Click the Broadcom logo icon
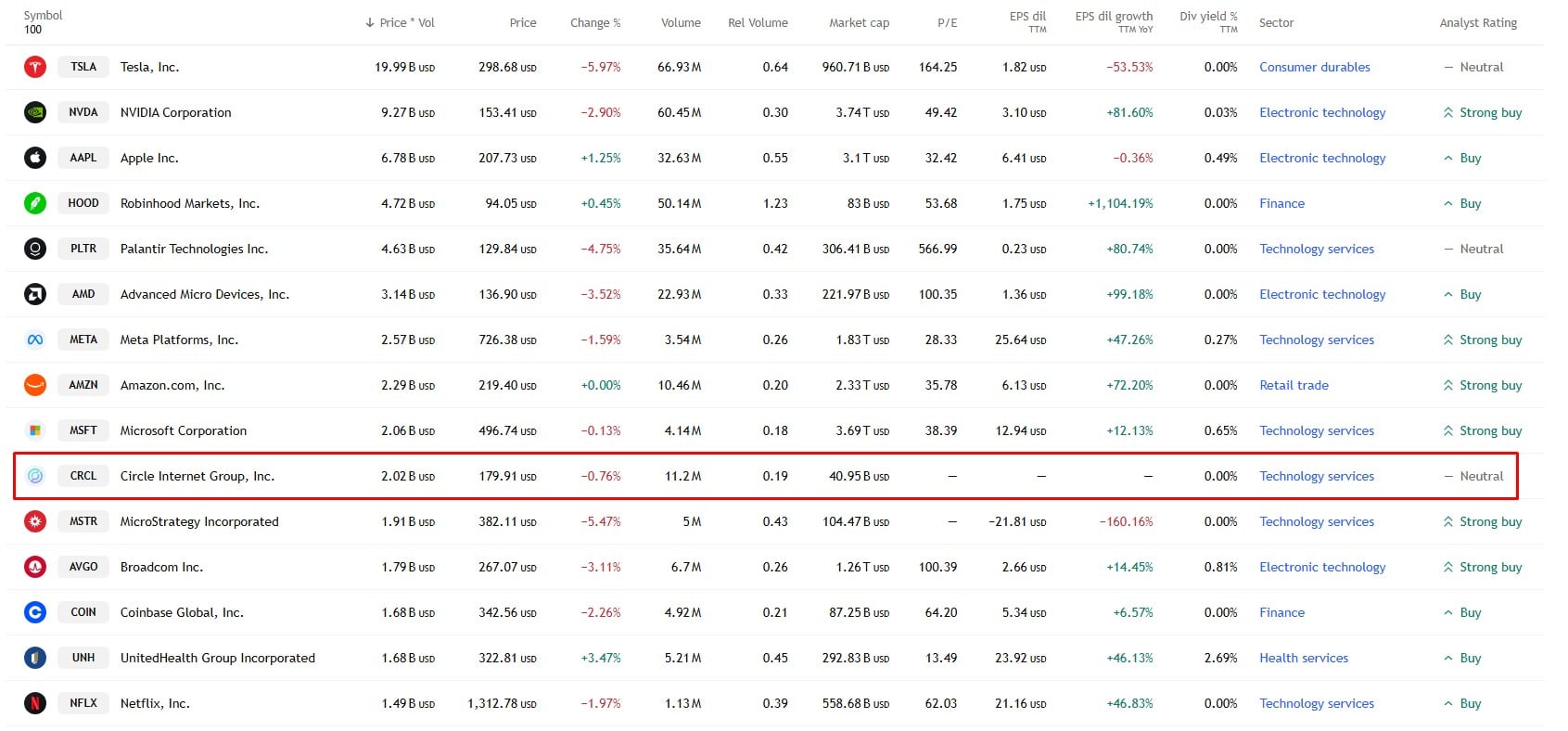 35,567
